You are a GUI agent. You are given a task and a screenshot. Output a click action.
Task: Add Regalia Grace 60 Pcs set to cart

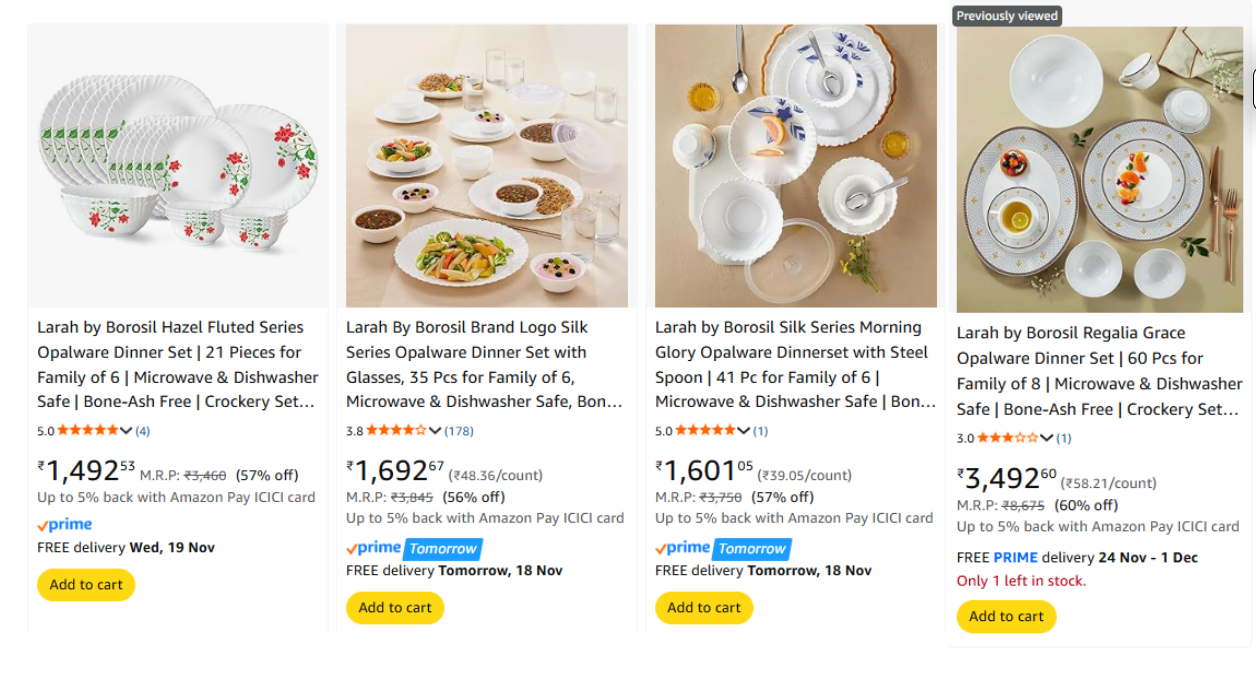coord(1006,617)
